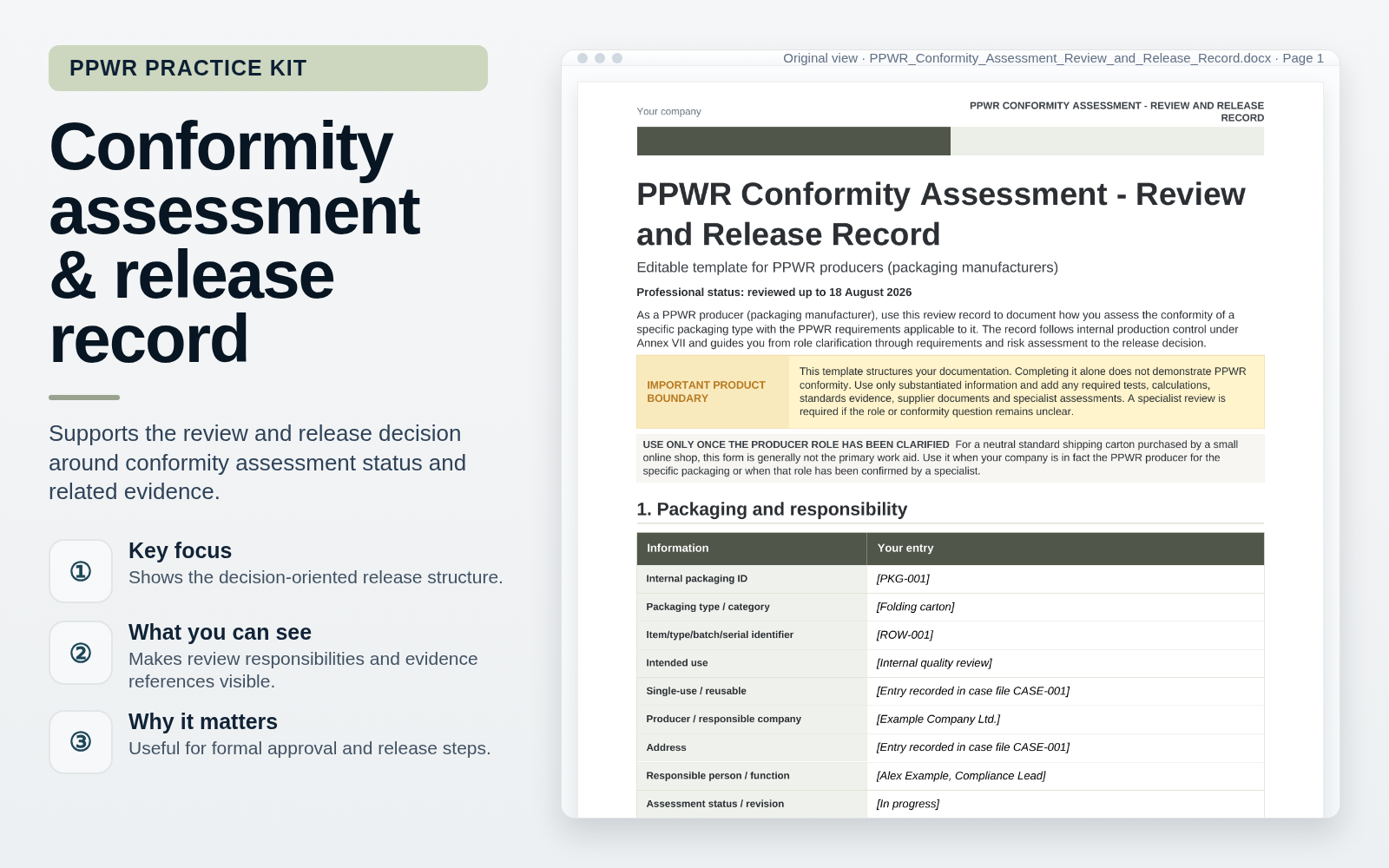The height and width of the screenshot is (868, 1389).
Task: Select the [Folding carton] entry cell
Action: click(1065, 607)
